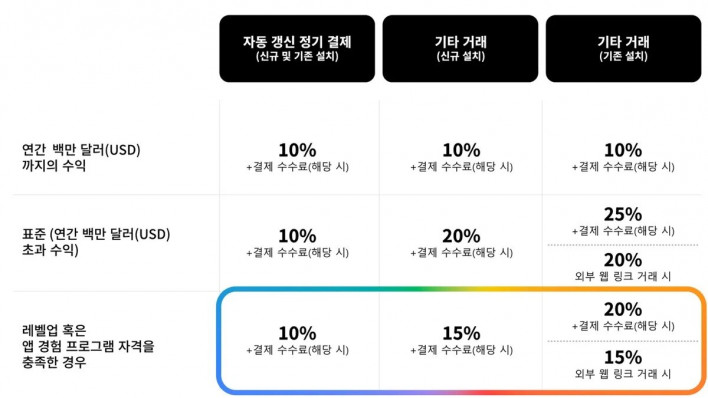This screenshot has width=708, height=398.
Task: Click the 15% 신규 설치 value in highlighted box
Action: pos(461,333)
